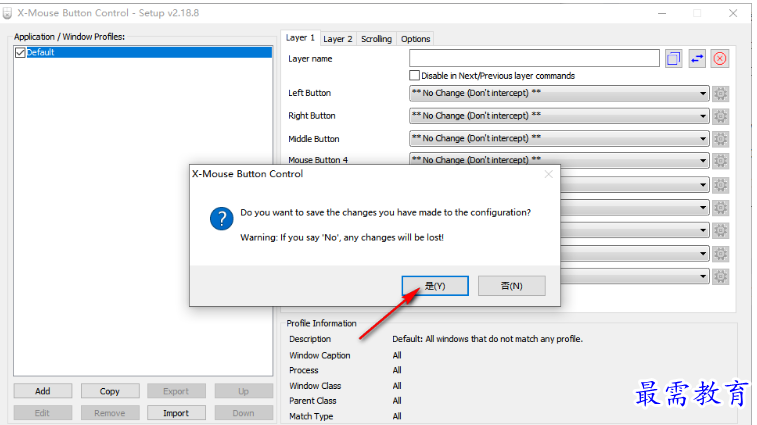
Task: Click the 'Window Caption' label
Action: 320,355
